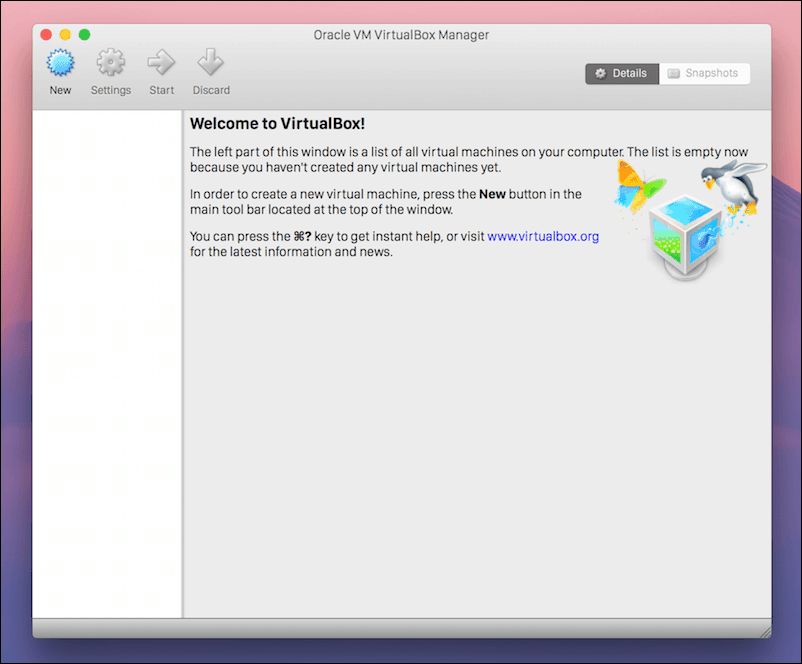This screenshot has height=664, width=802.
Task: Switch to the Details view
Action: coord(622,73)
